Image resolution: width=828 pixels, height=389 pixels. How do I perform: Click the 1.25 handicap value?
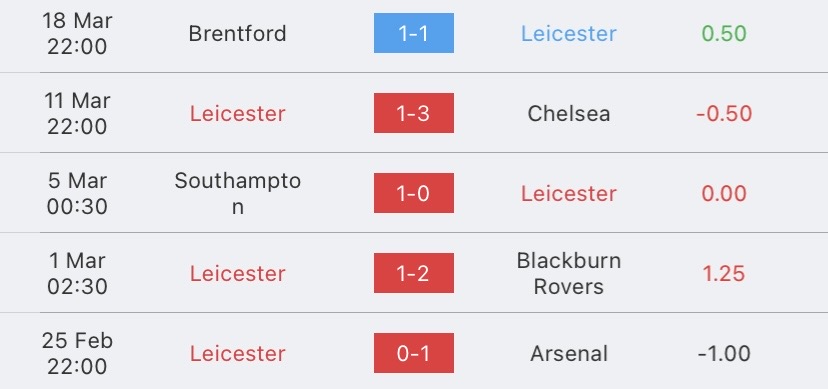click(723, 273)
